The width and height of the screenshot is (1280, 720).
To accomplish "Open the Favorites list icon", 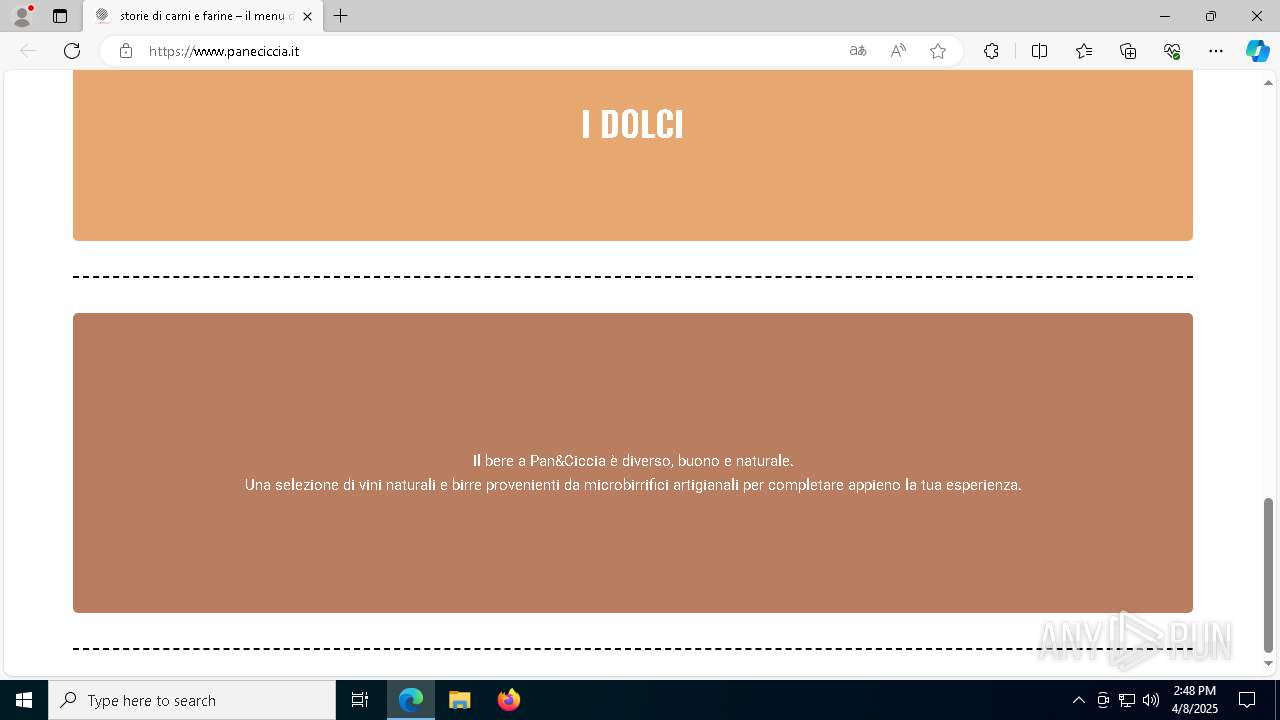I will (1084, 51).
